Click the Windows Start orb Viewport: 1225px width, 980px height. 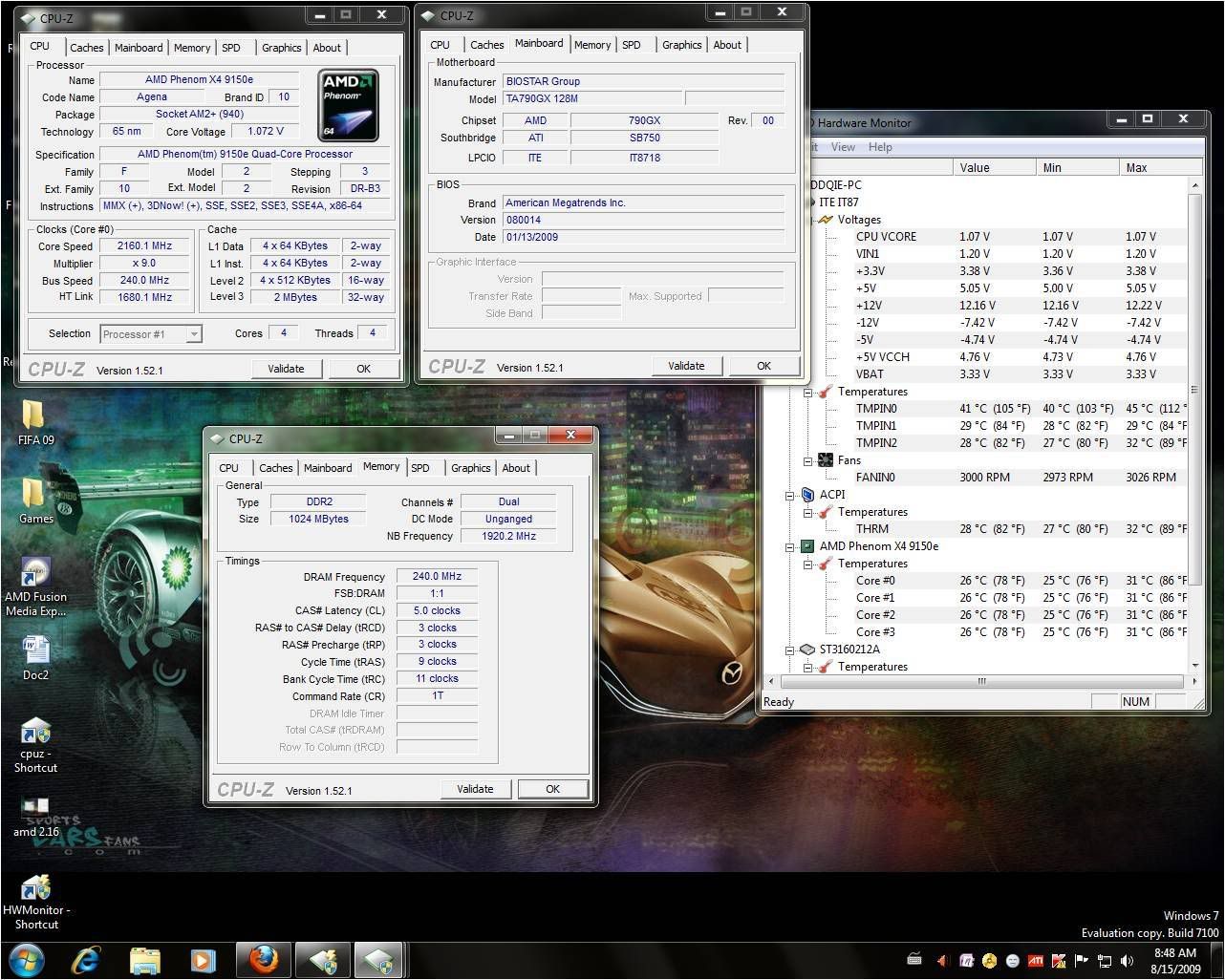pyautogui.click(x=27, y=959)
